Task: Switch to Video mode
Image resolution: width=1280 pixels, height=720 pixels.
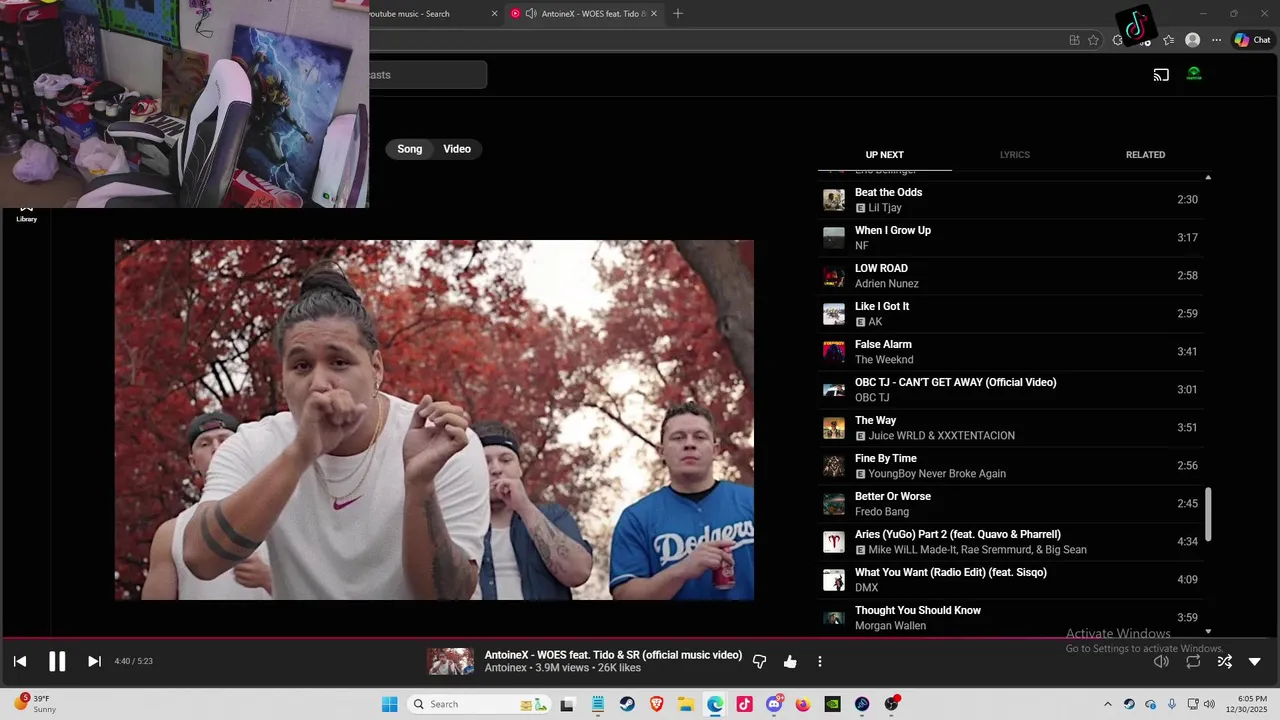Action: tap(457, 149)
